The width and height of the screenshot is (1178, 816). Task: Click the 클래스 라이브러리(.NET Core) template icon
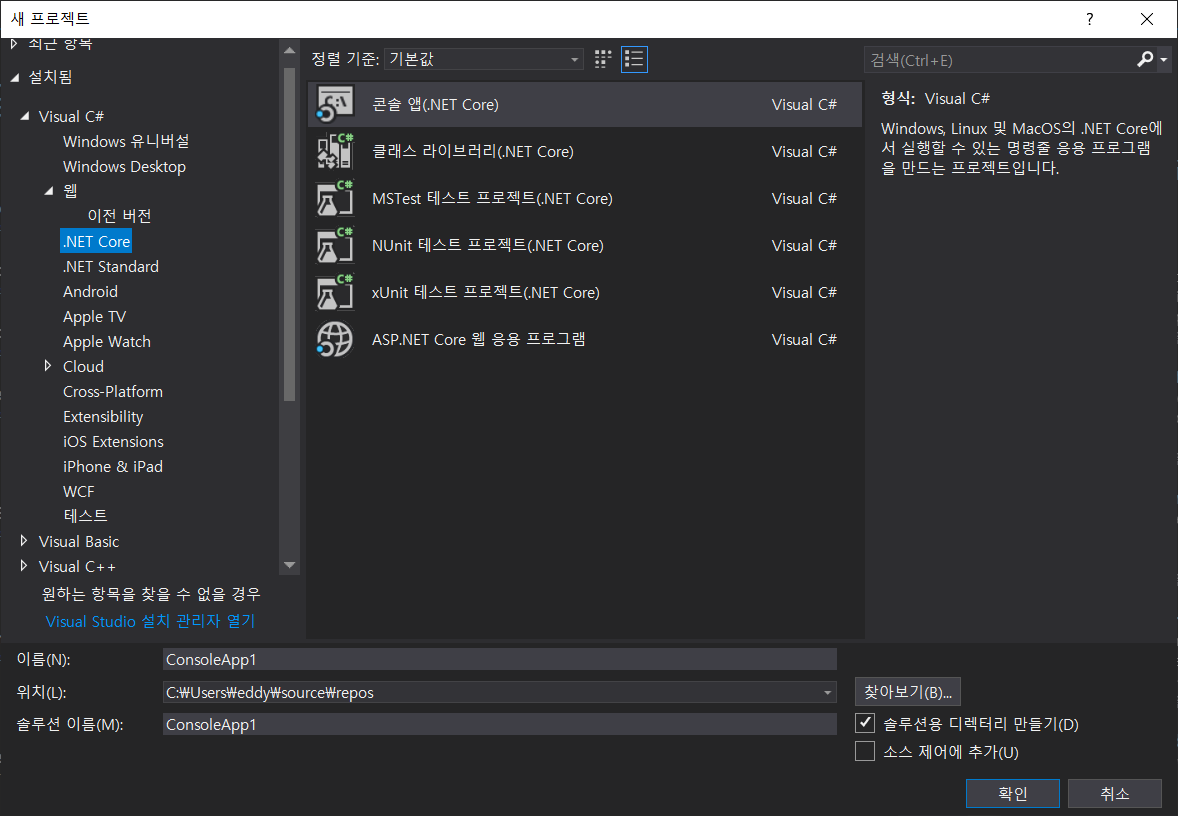click(x=334, y=151)
